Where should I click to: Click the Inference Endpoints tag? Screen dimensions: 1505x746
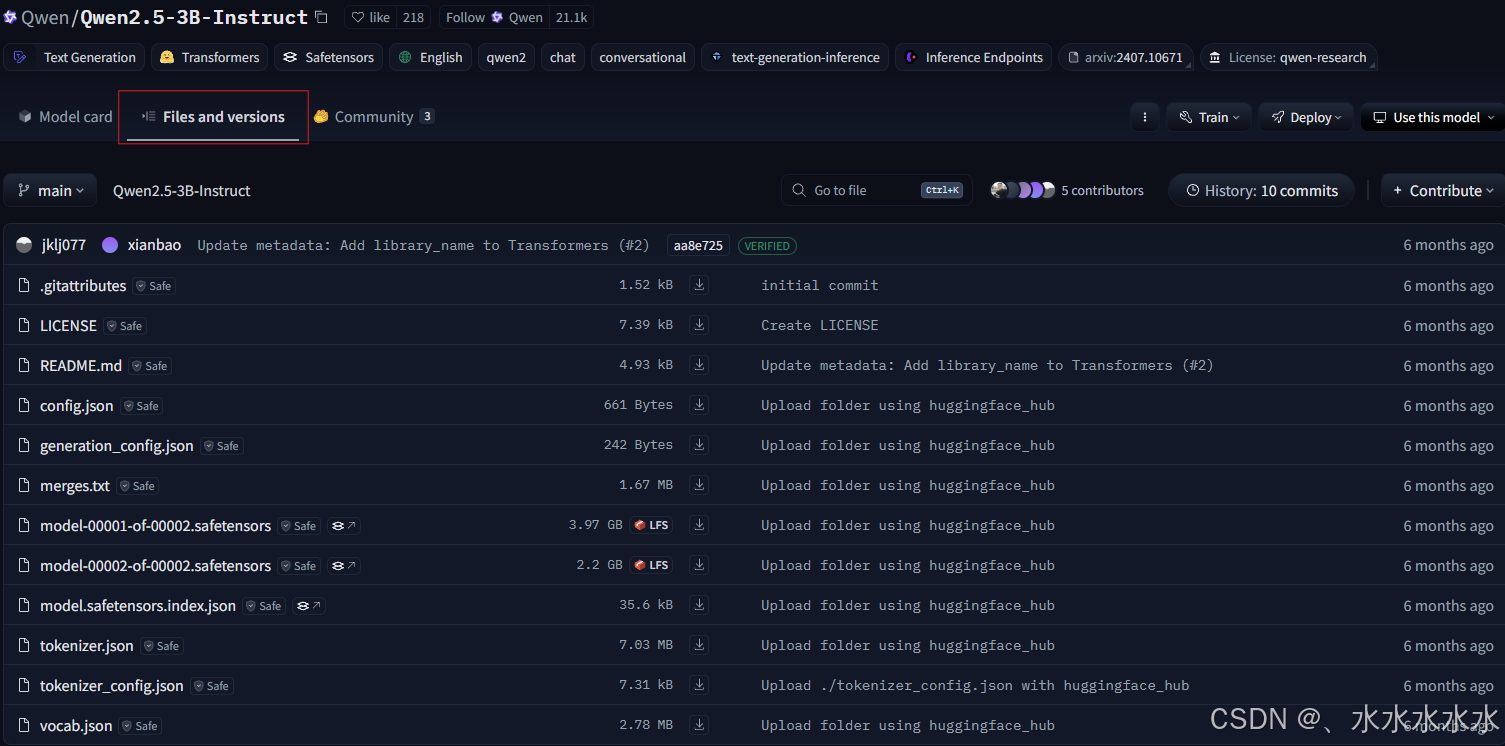972,57
